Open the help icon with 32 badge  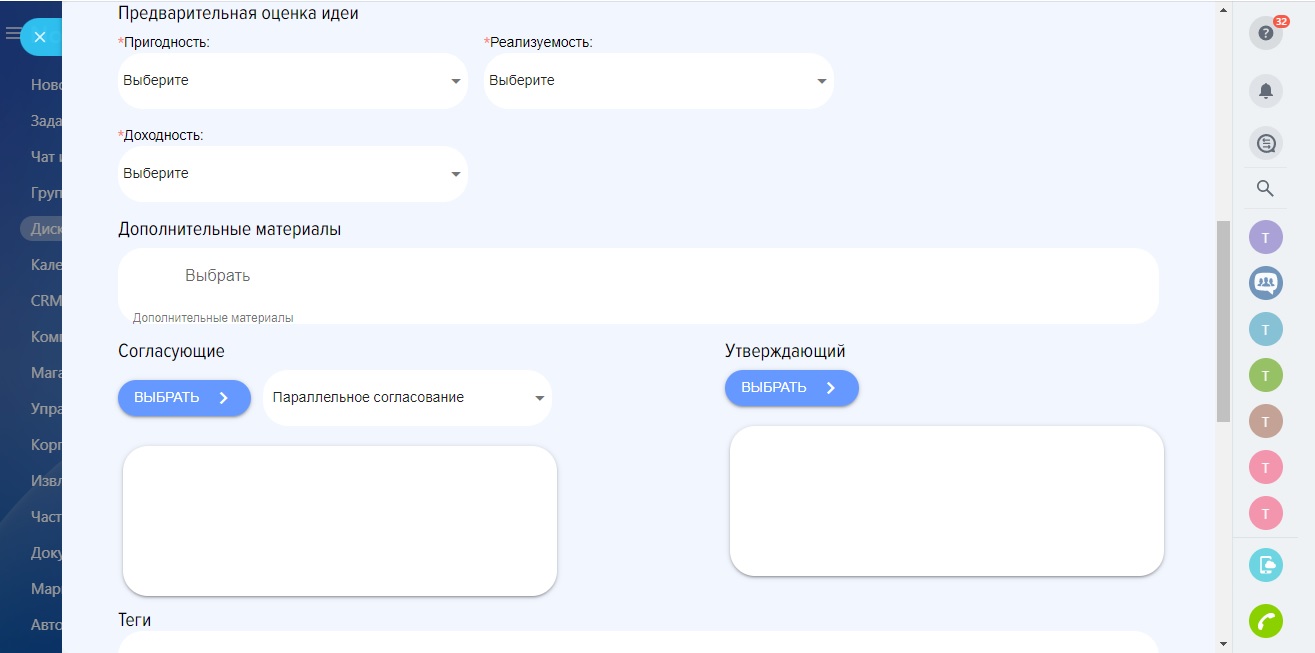point(1265,33)
